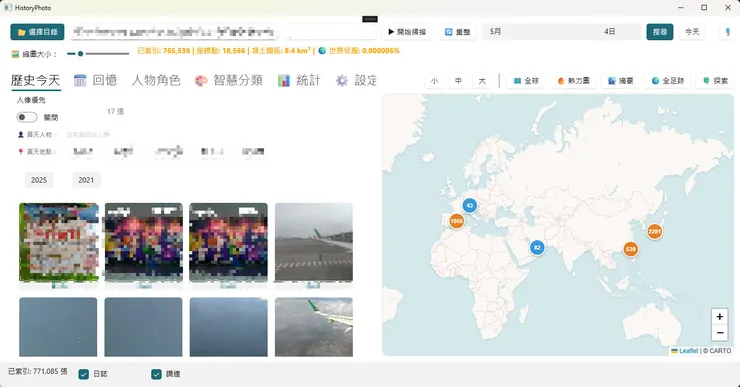The image size is (740, 387).
Task: Show the 全足跡 footprint view
Action: (x=668, y=81)
